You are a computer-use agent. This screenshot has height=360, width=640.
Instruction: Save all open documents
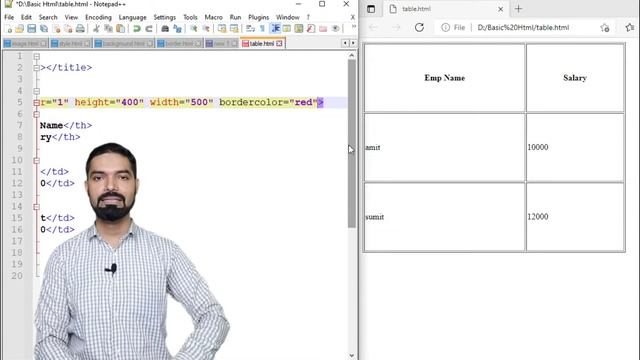coord(44,29)
